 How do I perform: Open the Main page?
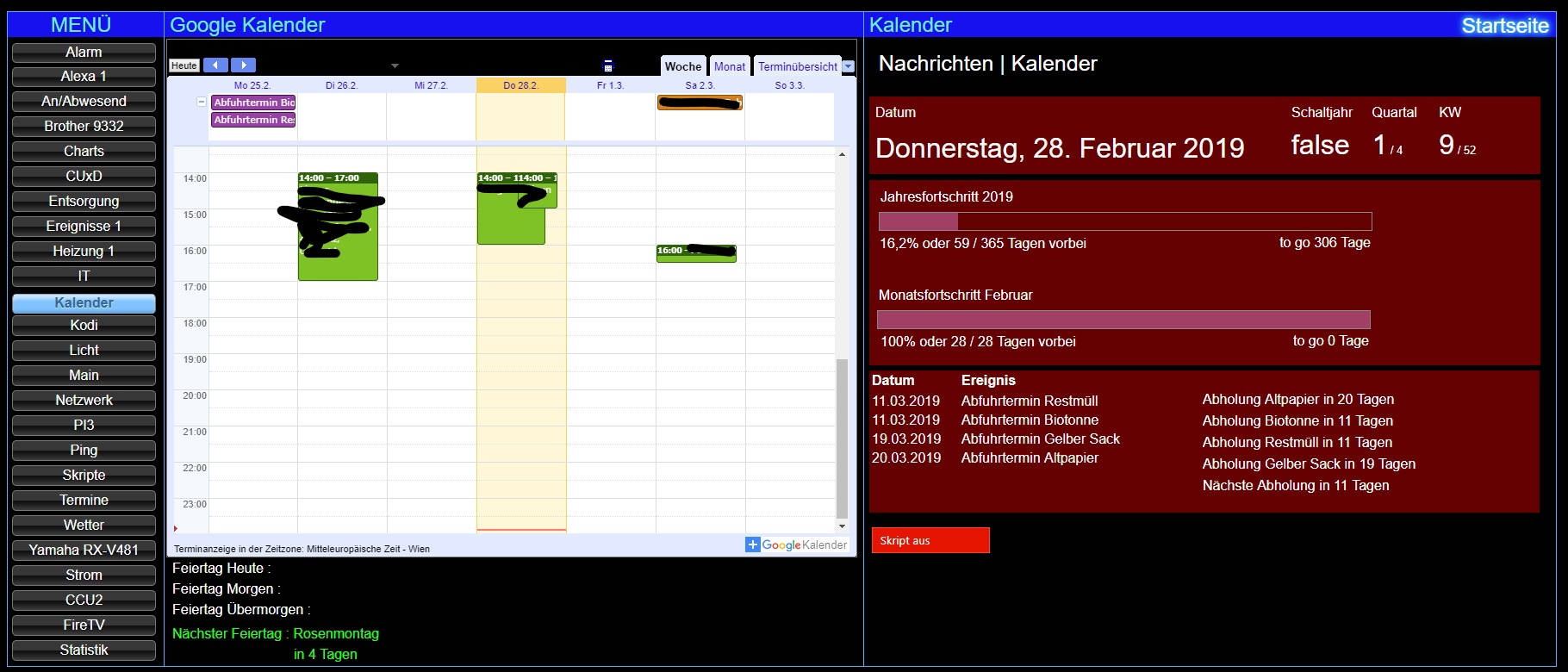coord(84,376)
